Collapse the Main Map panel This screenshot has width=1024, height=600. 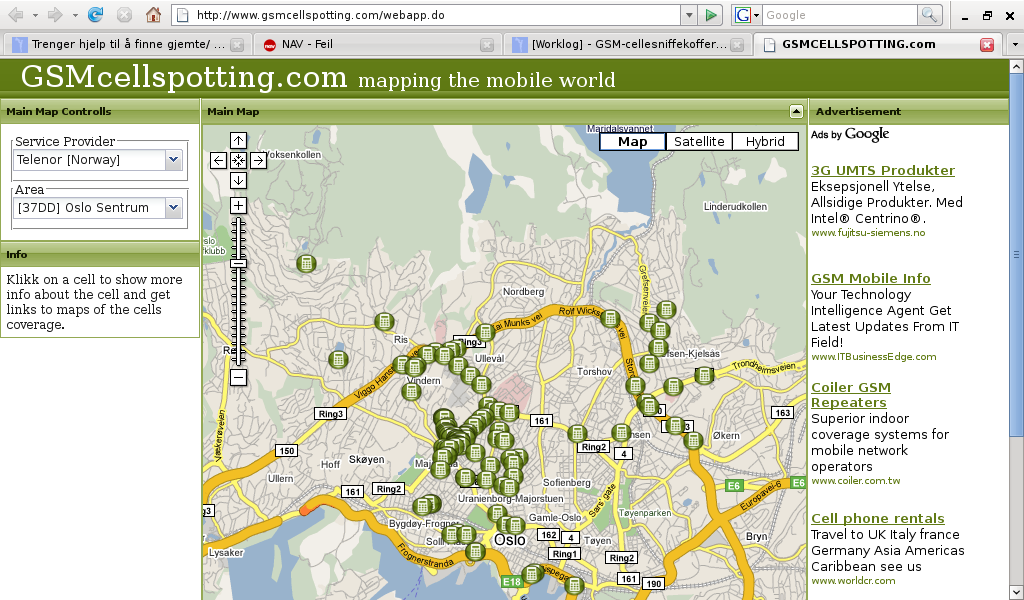point(796,112)
